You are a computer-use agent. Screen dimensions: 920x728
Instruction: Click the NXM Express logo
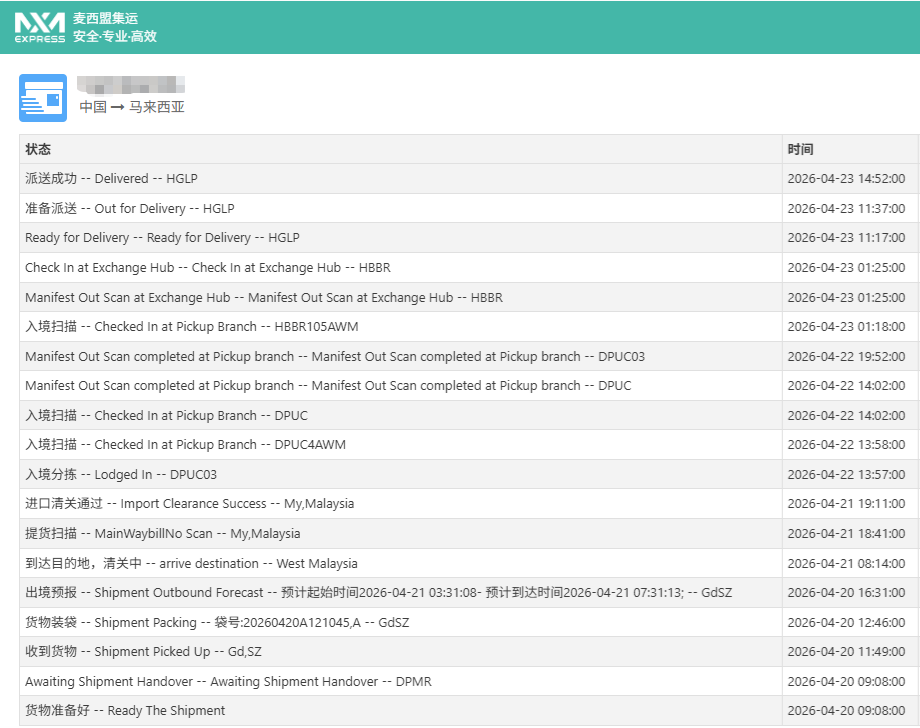(40, 28)
